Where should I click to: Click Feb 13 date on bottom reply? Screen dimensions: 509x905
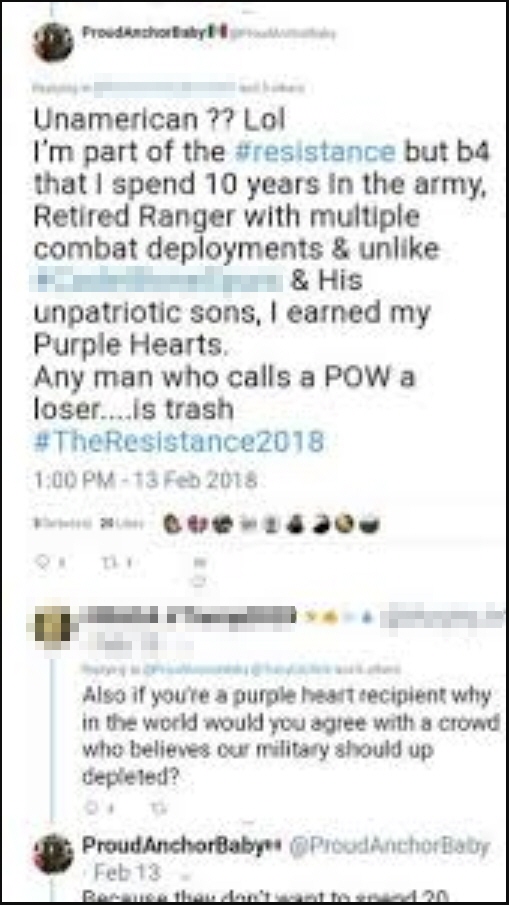[x=128, y=872]
